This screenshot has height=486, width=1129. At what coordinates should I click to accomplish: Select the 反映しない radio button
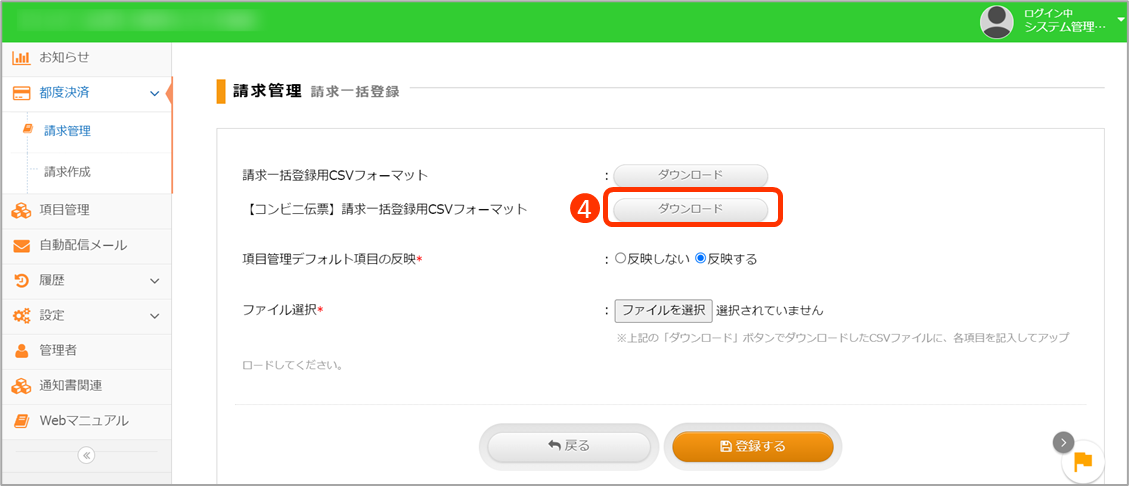620,259
